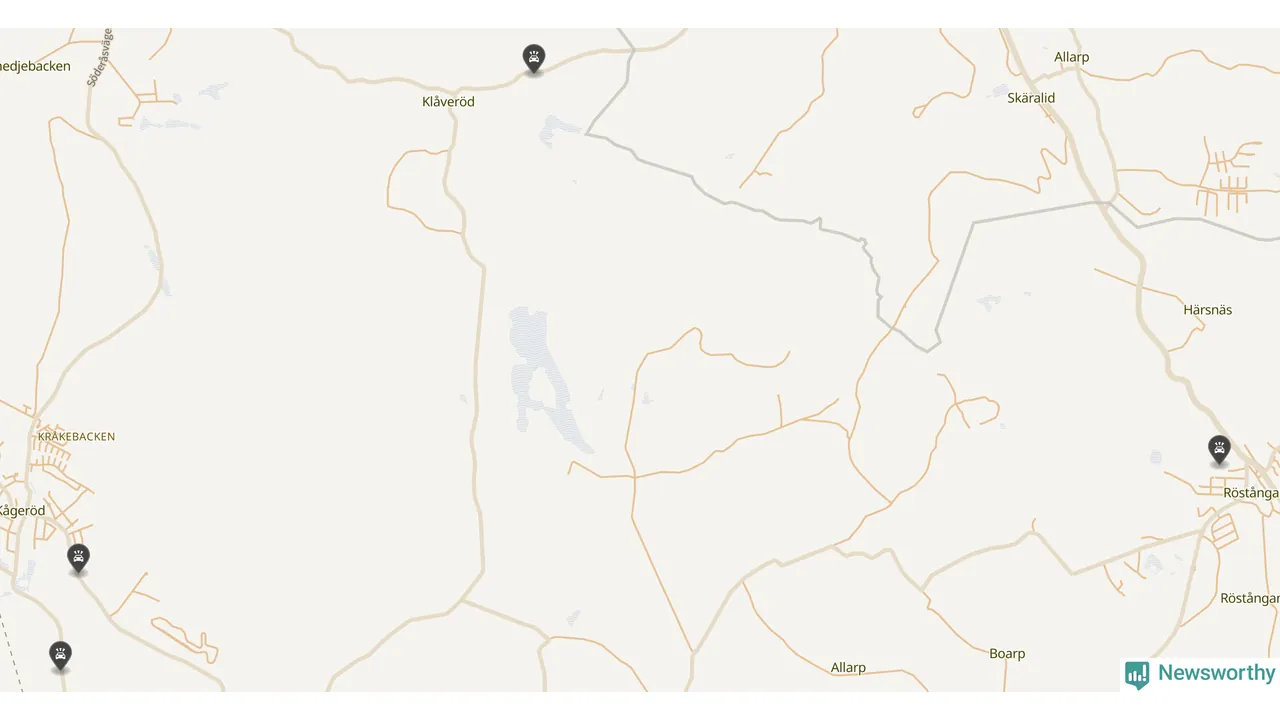Image resolution: width=1280 pixels, height=720 pixels.
Task: Select the Boarp place label
Action: pos(1007,654)
